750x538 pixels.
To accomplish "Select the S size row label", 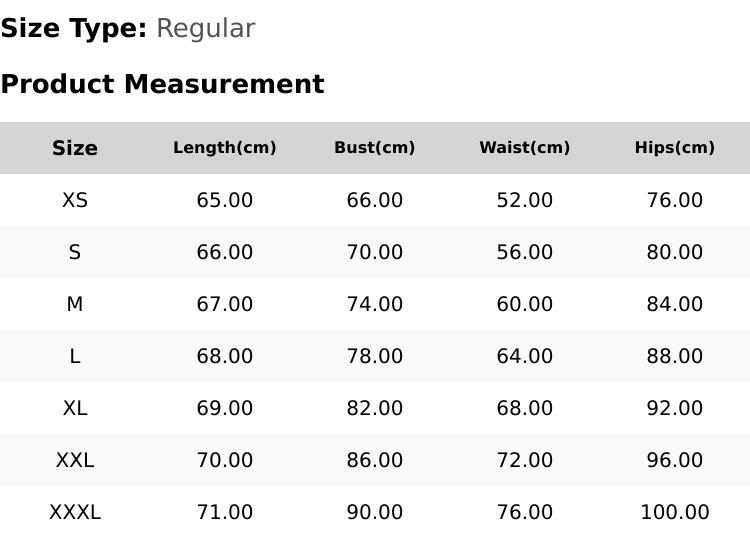I will click(75, 252).
